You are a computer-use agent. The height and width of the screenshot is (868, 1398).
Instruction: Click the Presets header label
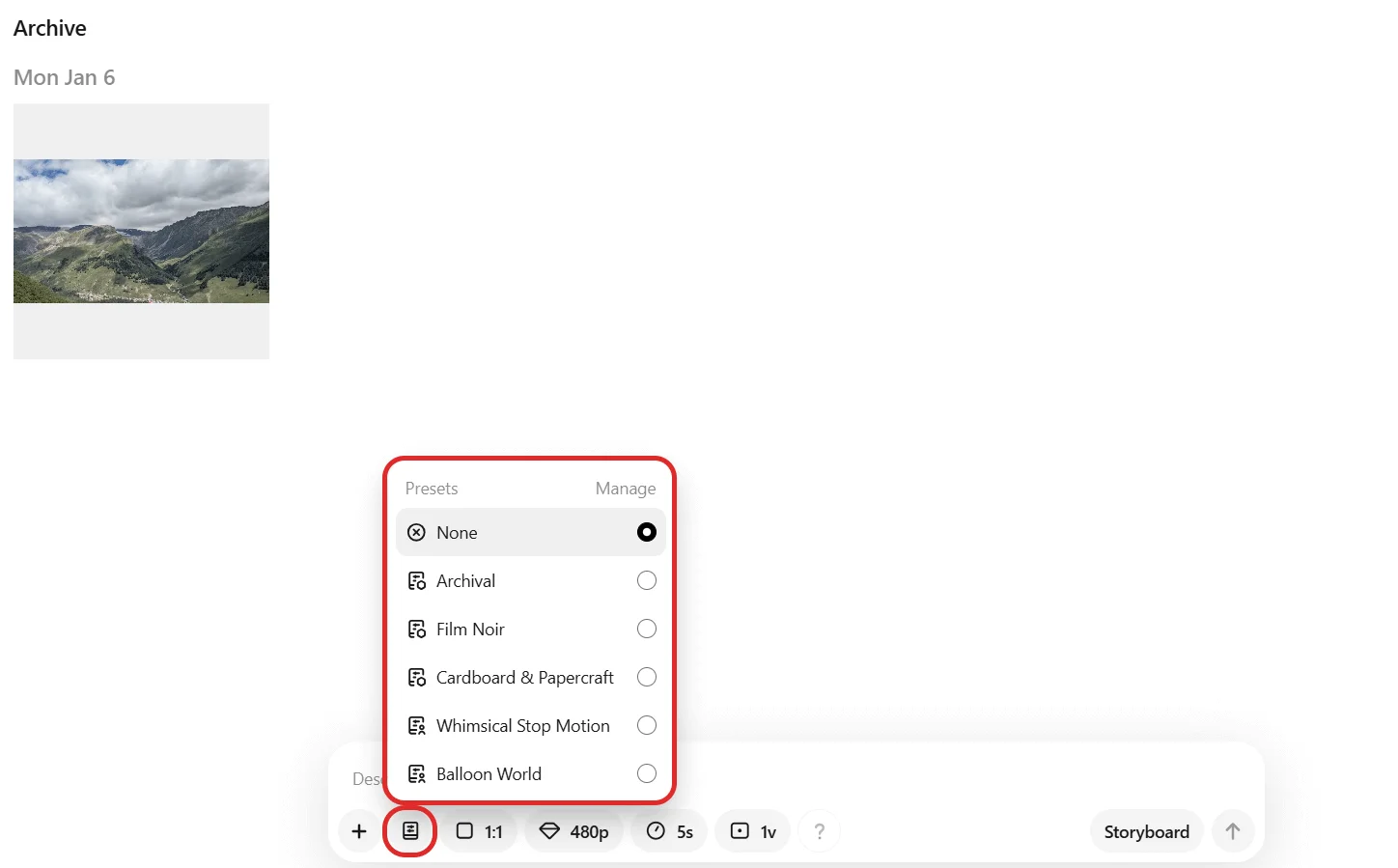coord(432,489)
